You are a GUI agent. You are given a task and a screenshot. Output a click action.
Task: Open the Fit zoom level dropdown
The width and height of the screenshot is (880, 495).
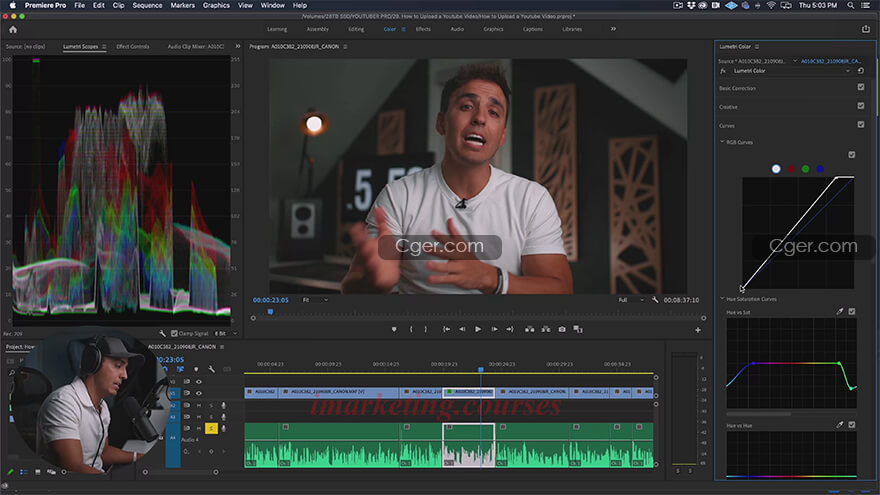click(315, 300)
